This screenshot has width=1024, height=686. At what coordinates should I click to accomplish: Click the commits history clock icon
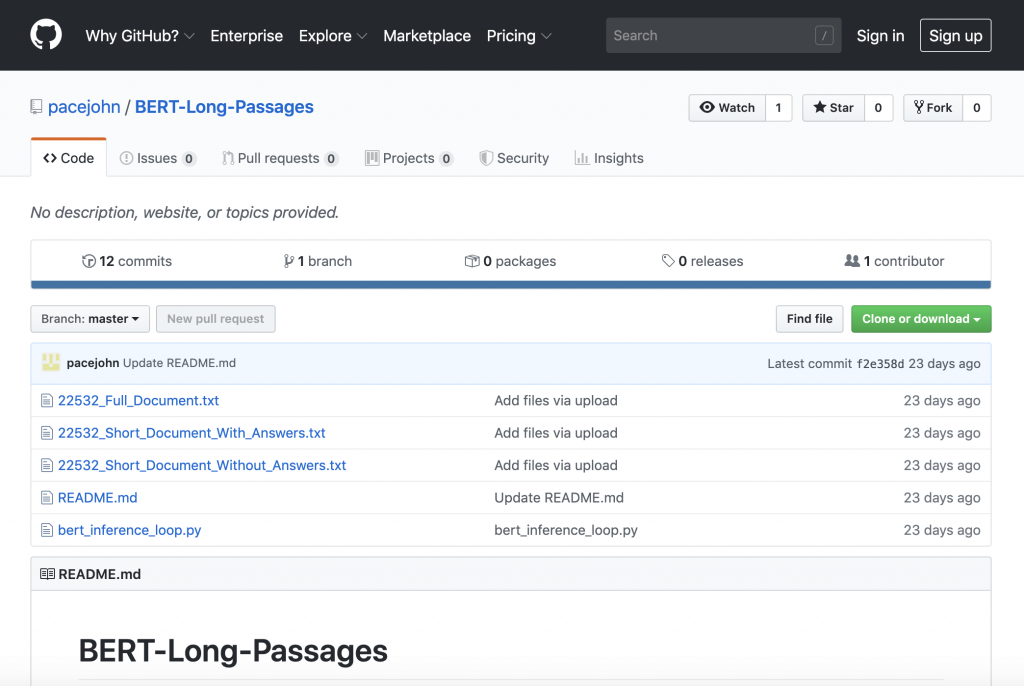coord(89,261)
